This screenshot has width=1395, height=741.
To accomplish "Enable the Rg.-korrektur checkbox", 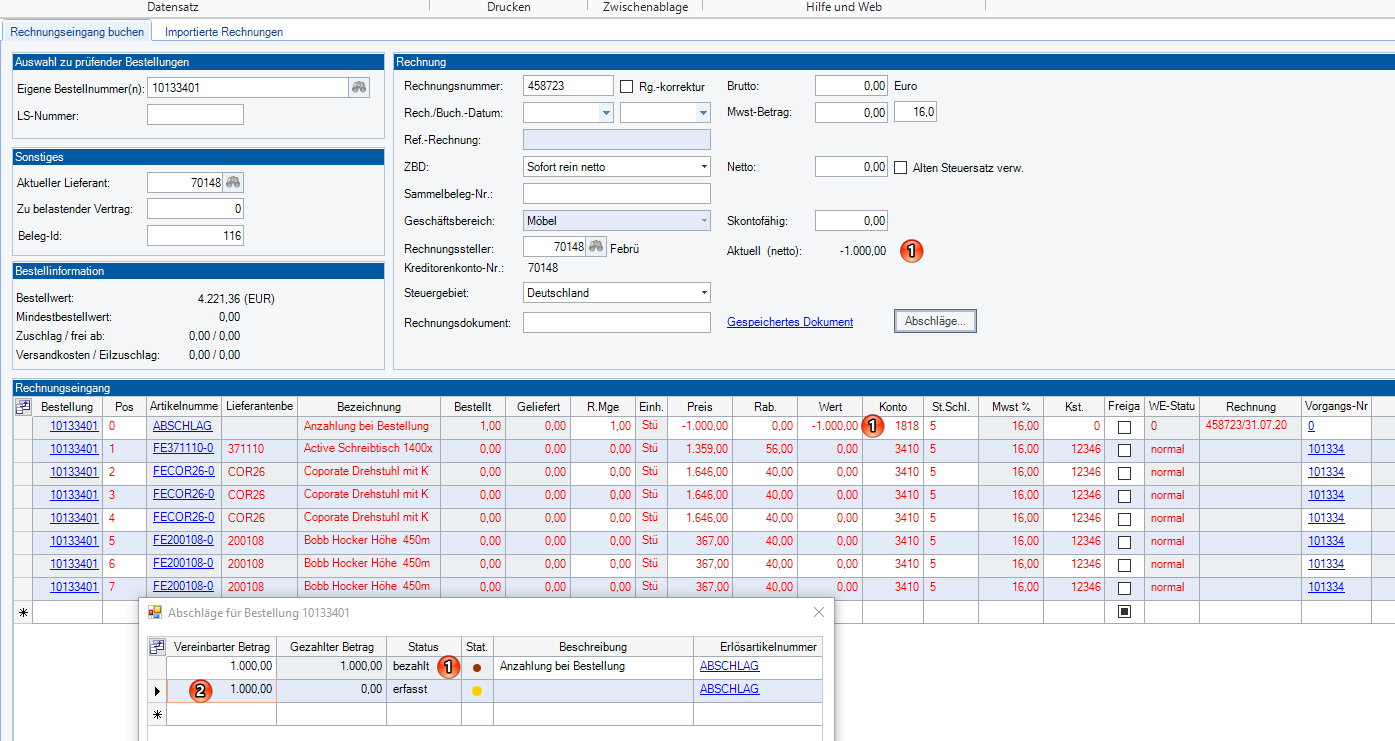I will [628, 86].
